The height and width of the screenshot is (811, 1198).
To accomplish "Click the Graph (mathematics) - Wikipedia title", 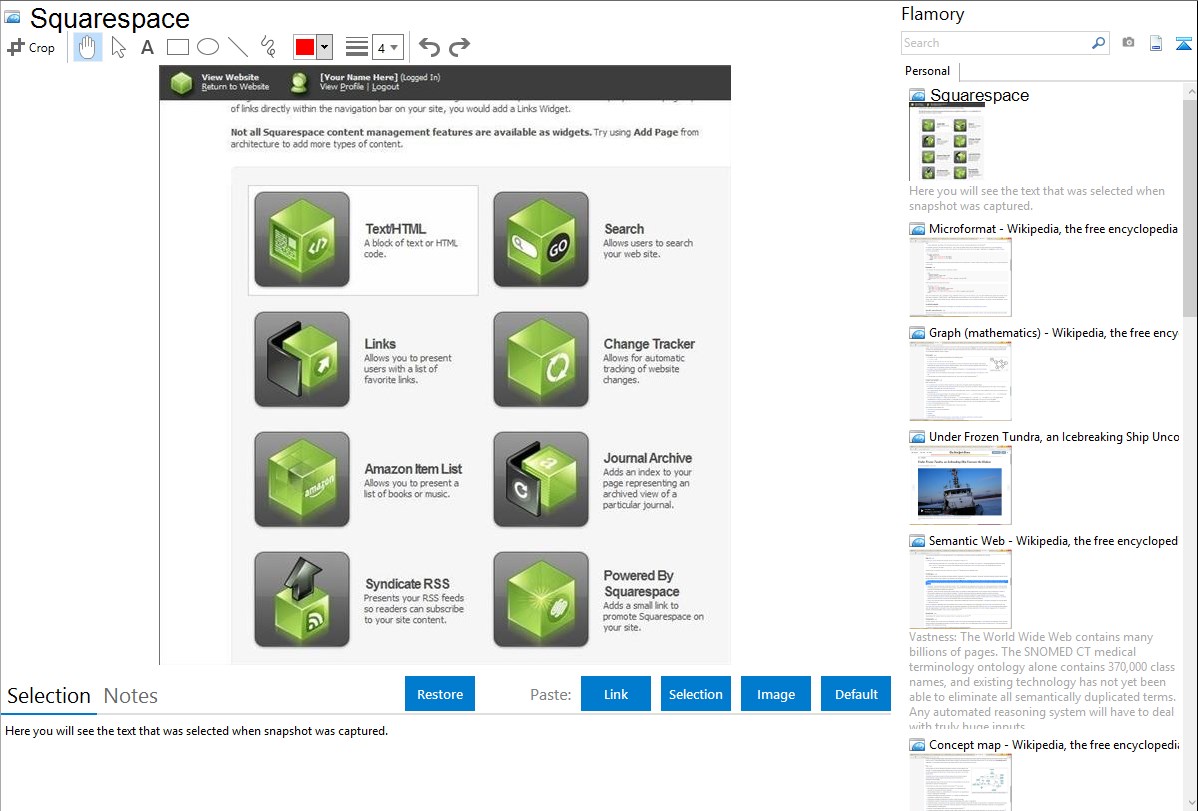I will 1053,333.
